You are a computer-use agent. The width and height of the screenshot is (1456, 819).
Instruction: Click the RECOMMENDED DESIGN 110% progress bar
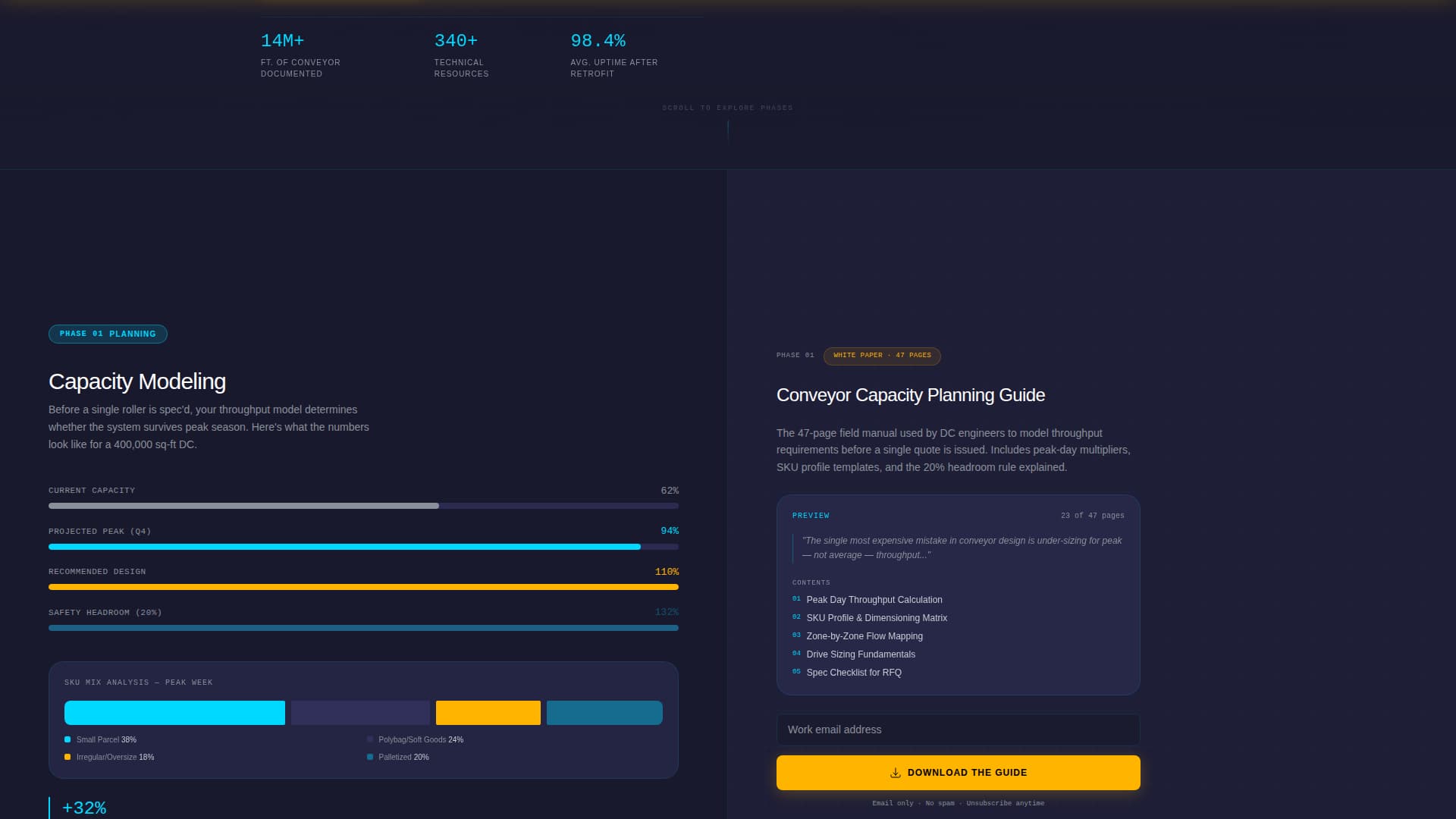[364, 586]
